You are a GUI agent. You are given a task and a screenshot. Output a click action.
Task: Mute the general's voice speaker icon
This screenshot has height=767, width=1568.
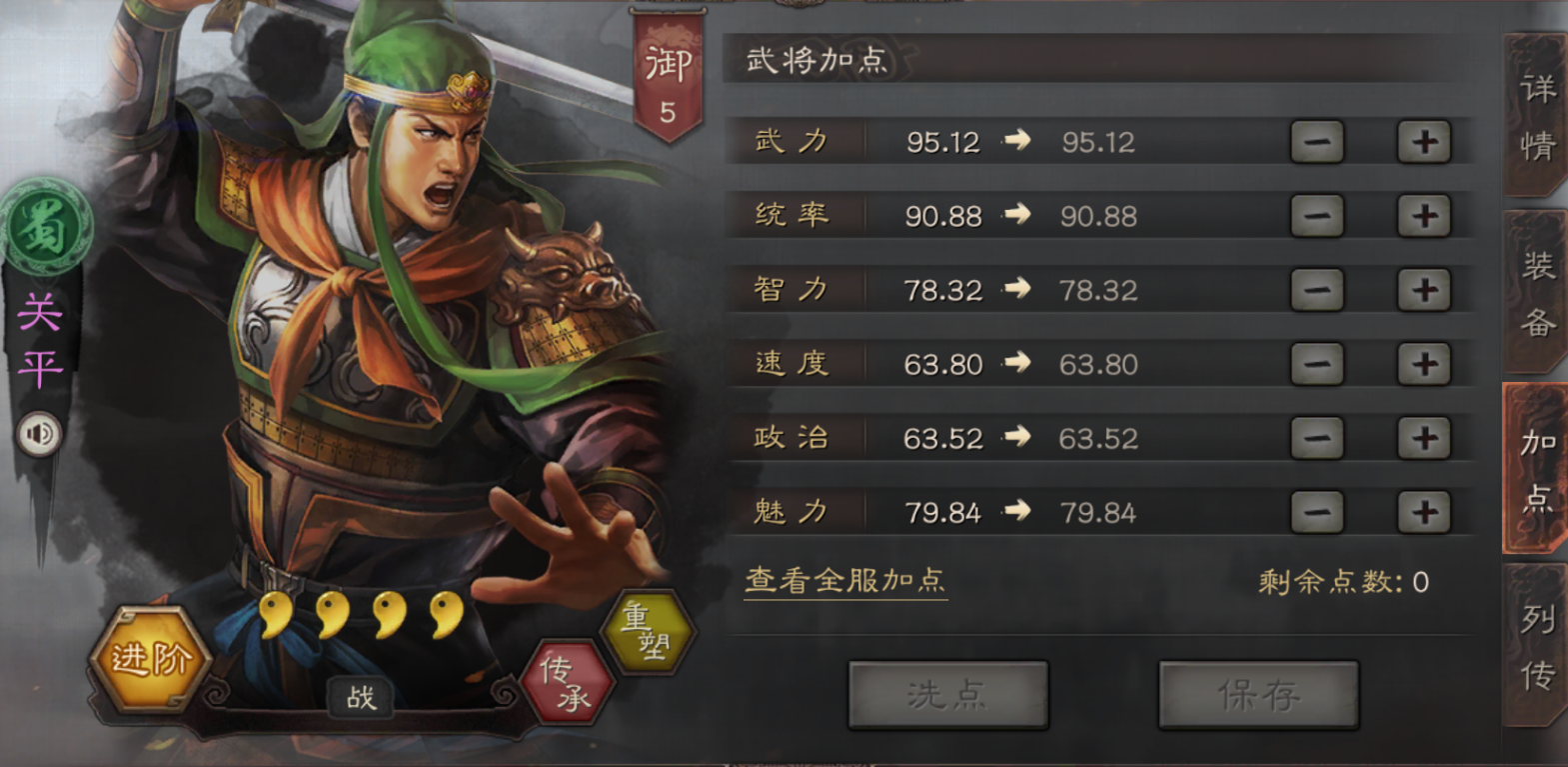click(x=40, y=434)
